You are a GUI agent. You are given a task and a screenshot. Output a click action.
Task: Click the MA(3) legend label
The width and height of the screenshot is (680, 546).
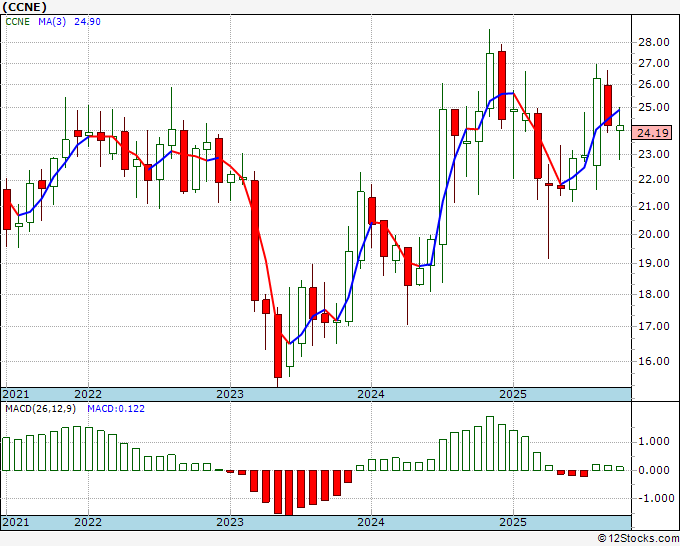[x=52, y=21]
